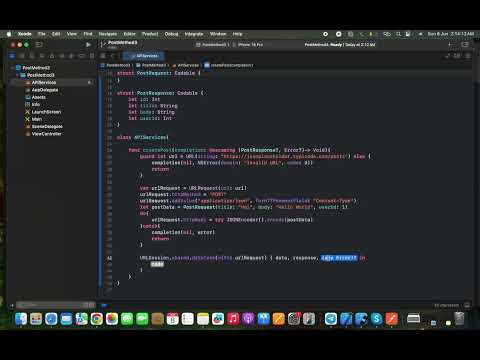
Task: Click the add editor split button
Action: 467,56
